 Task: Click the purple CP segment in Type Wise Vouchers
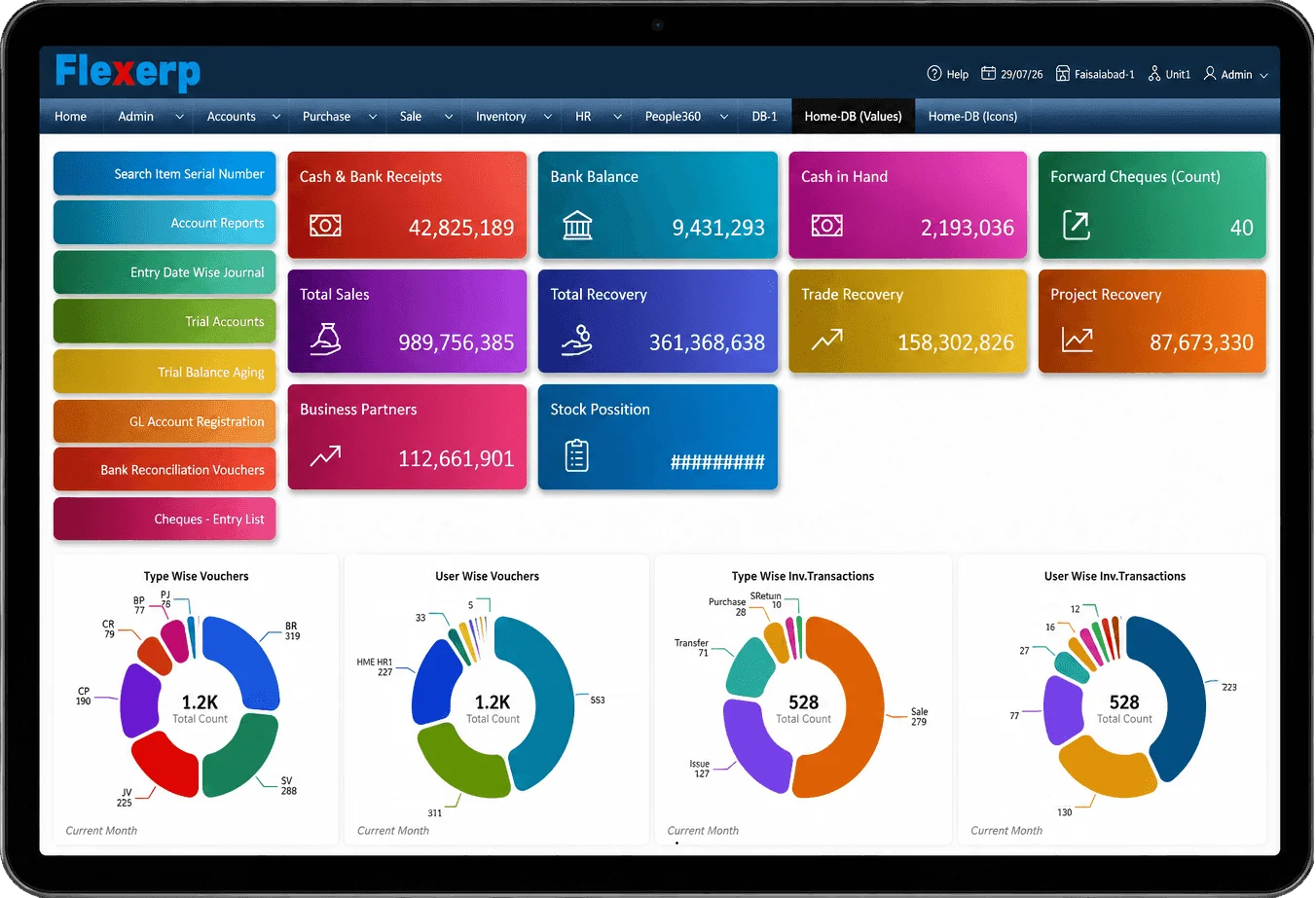138,699
